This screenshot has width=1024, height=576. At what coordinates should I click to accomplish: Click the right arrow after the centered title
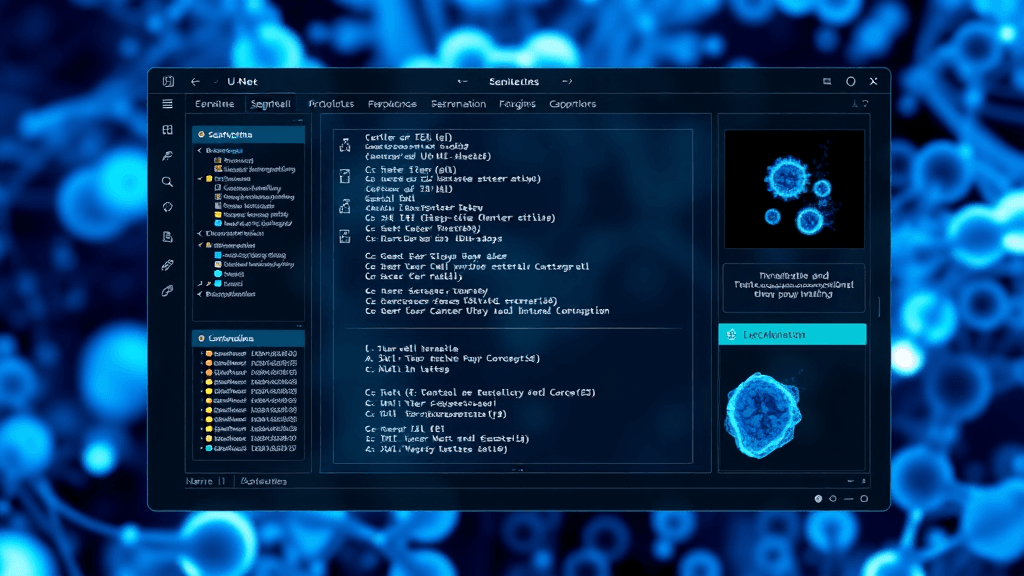click(x=567, y=82)
